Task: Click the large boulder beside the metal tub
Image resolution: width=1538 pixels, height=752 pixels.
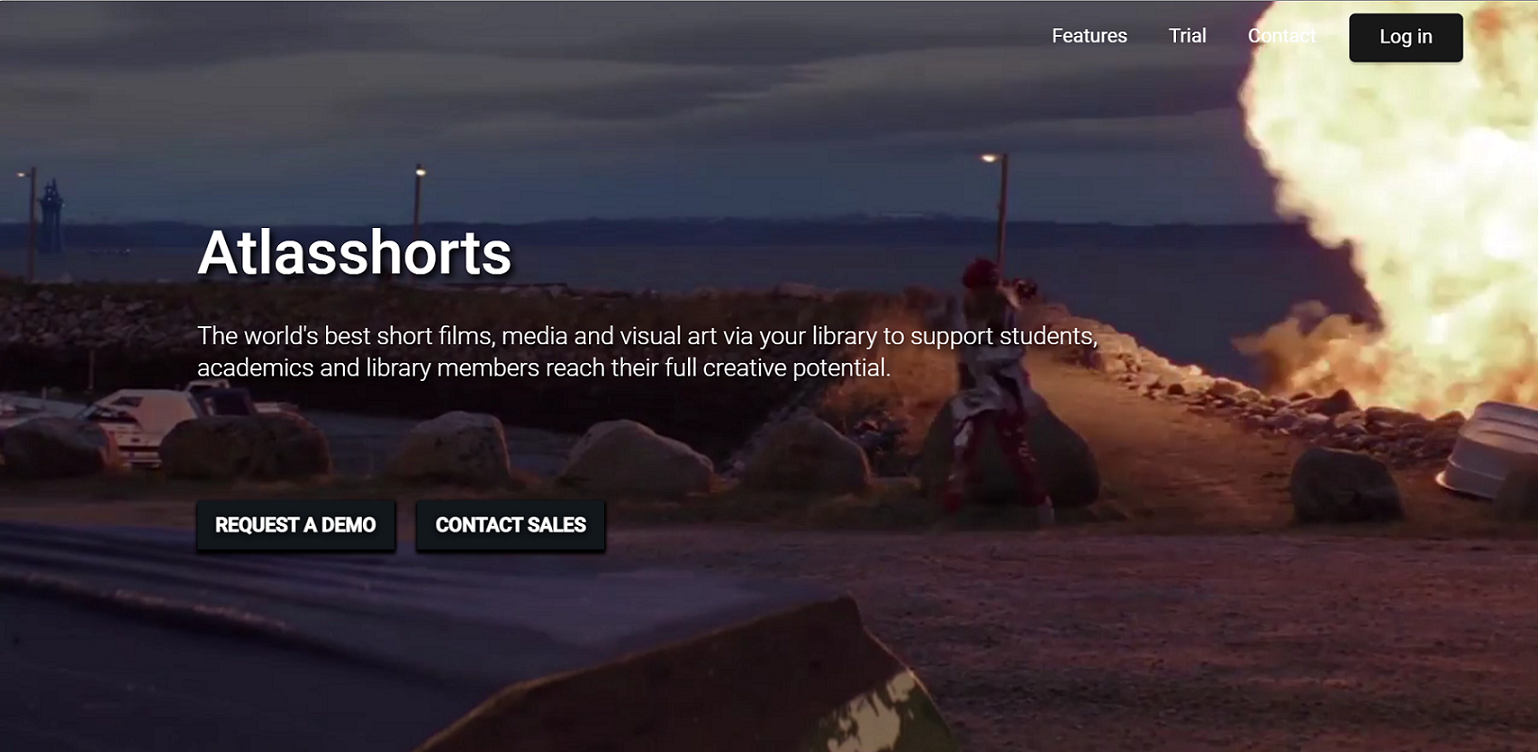Action: click(x=1345, y=484)
